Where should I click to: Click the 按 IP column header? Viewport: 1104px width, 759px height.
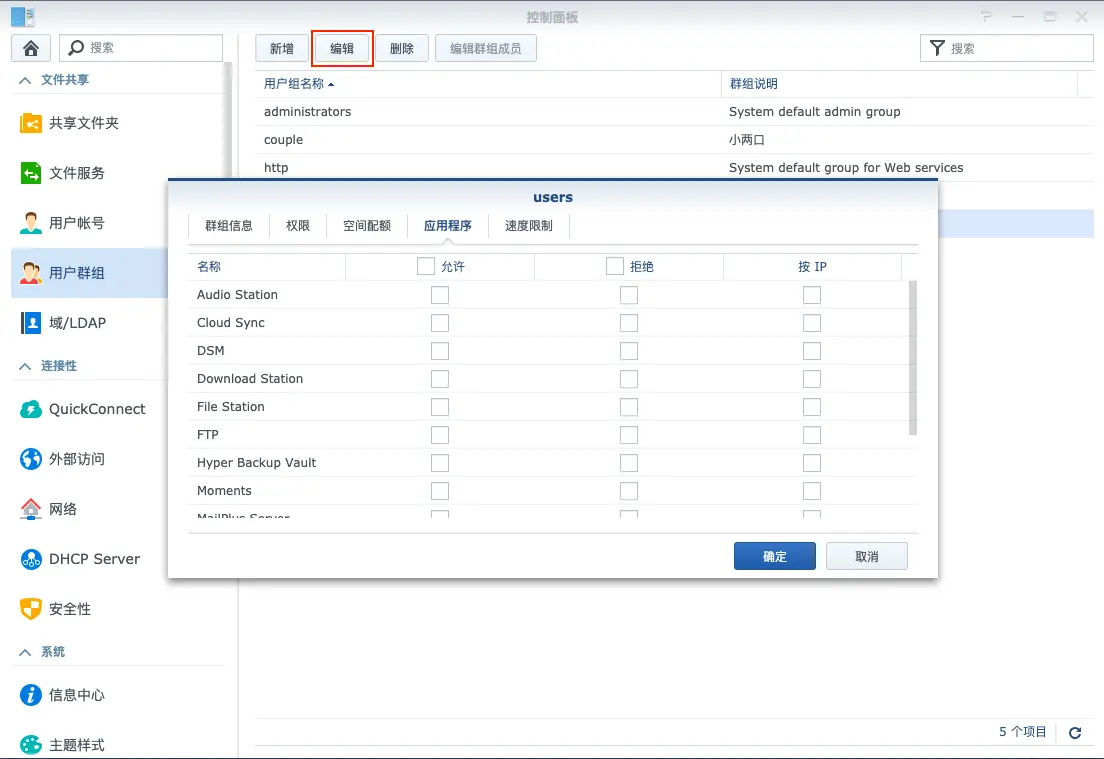pos(813,267)
